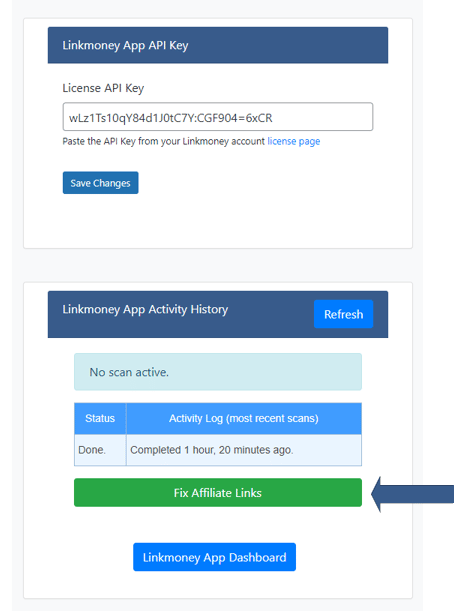Open the Linkmoney App Dashboard
The height and width of the screenshot is (611, 465).
[x=214, y=557]
